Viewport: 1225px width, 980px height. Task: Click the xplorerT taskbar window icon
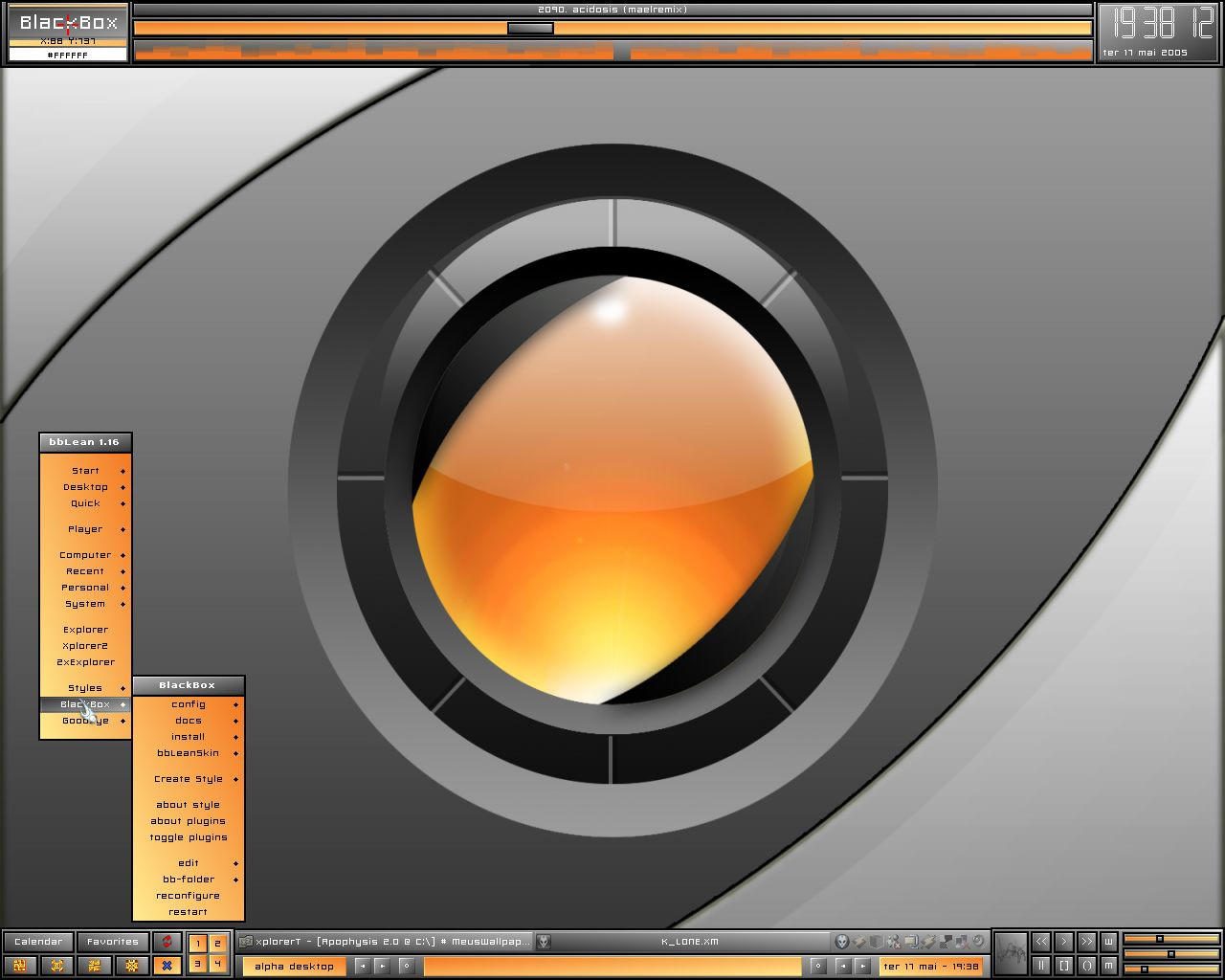pos(246,942)
